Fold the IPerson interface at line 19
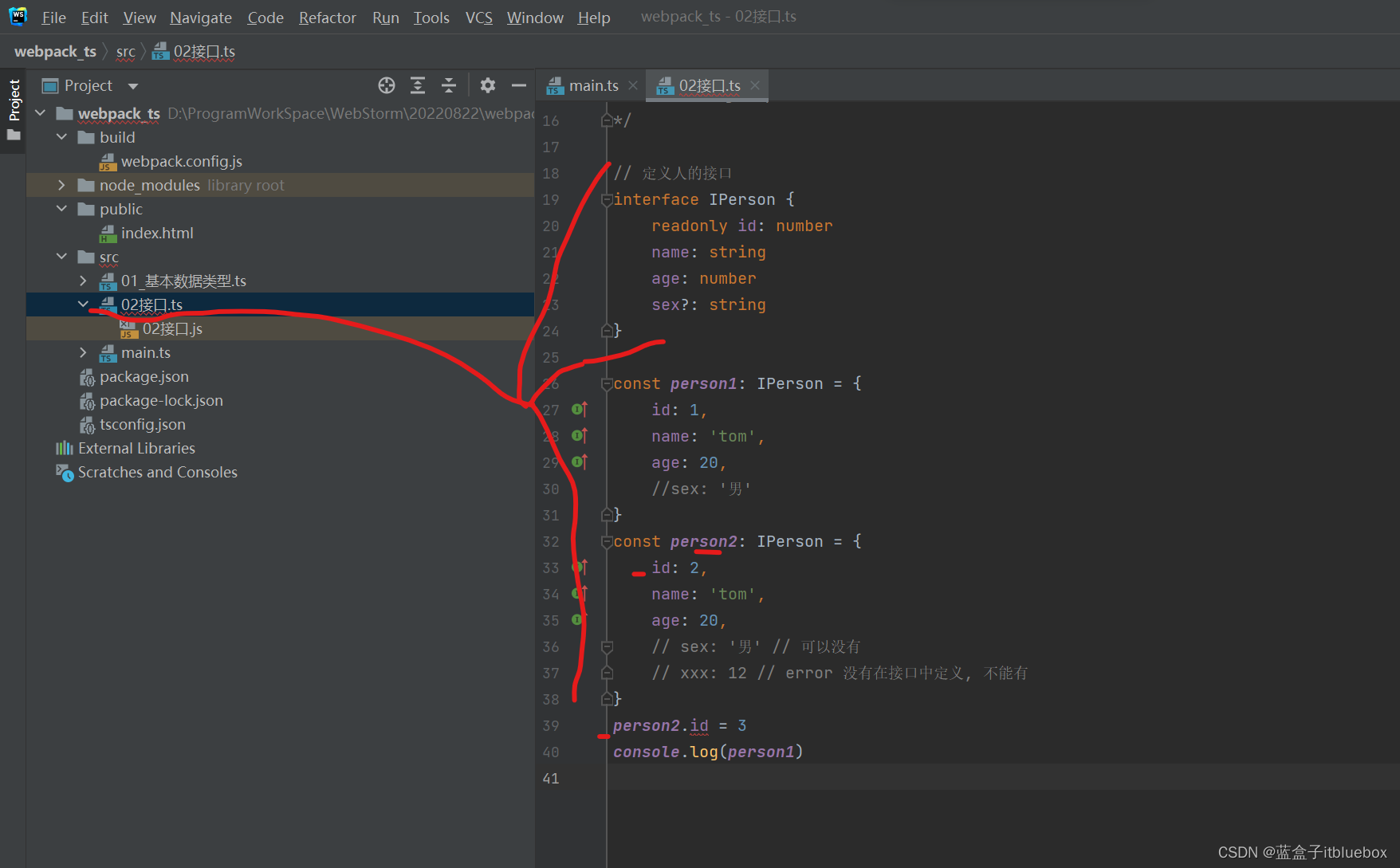Viewport: 1400px width, 868px height. point(607,199)
